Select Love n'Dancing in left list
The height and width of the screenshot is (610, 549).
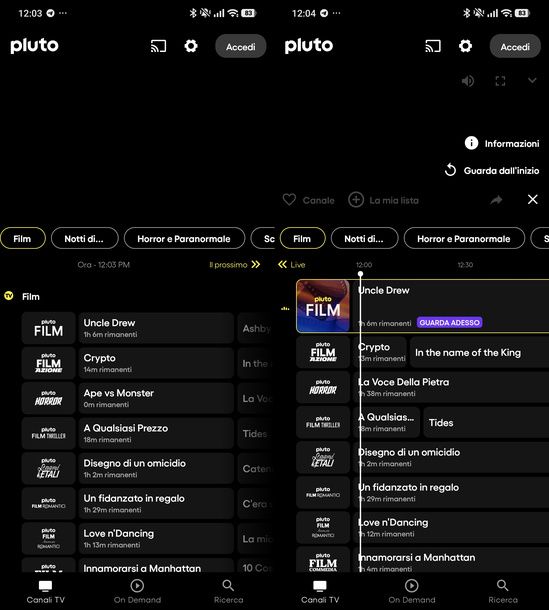click(x=156, y=538)
